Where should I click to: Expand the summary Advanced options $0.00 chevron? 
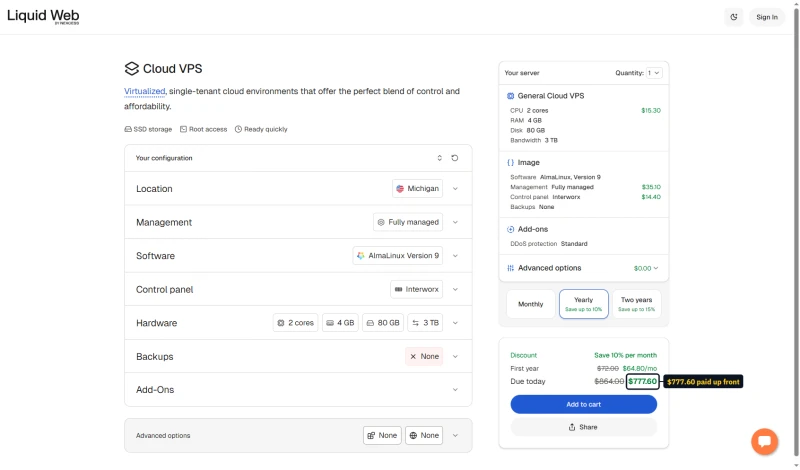656,268
